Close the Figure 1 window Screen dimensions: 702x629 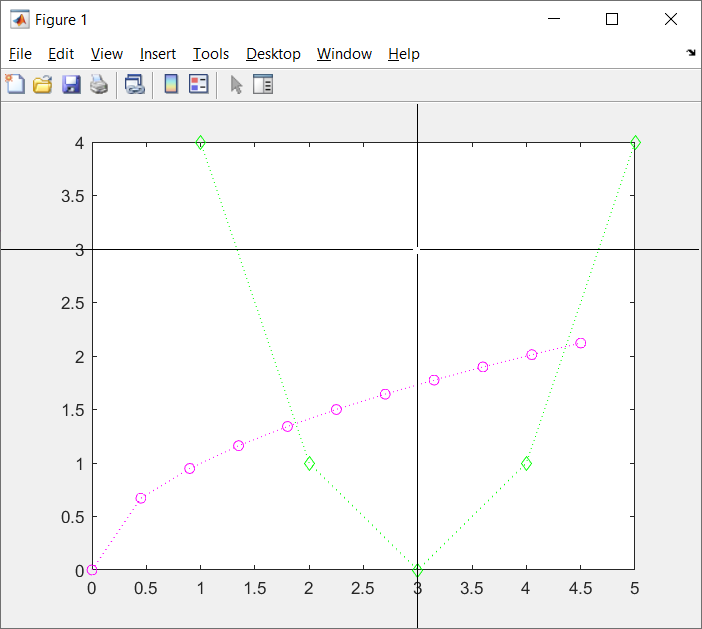point(670,19)
